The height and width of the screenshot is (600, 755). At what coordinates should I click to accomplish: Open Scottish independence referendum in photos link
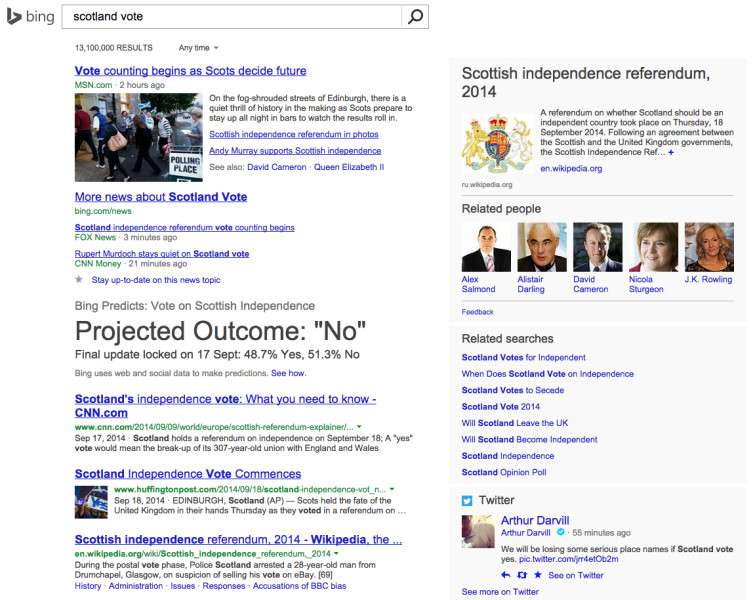[294, 134]
